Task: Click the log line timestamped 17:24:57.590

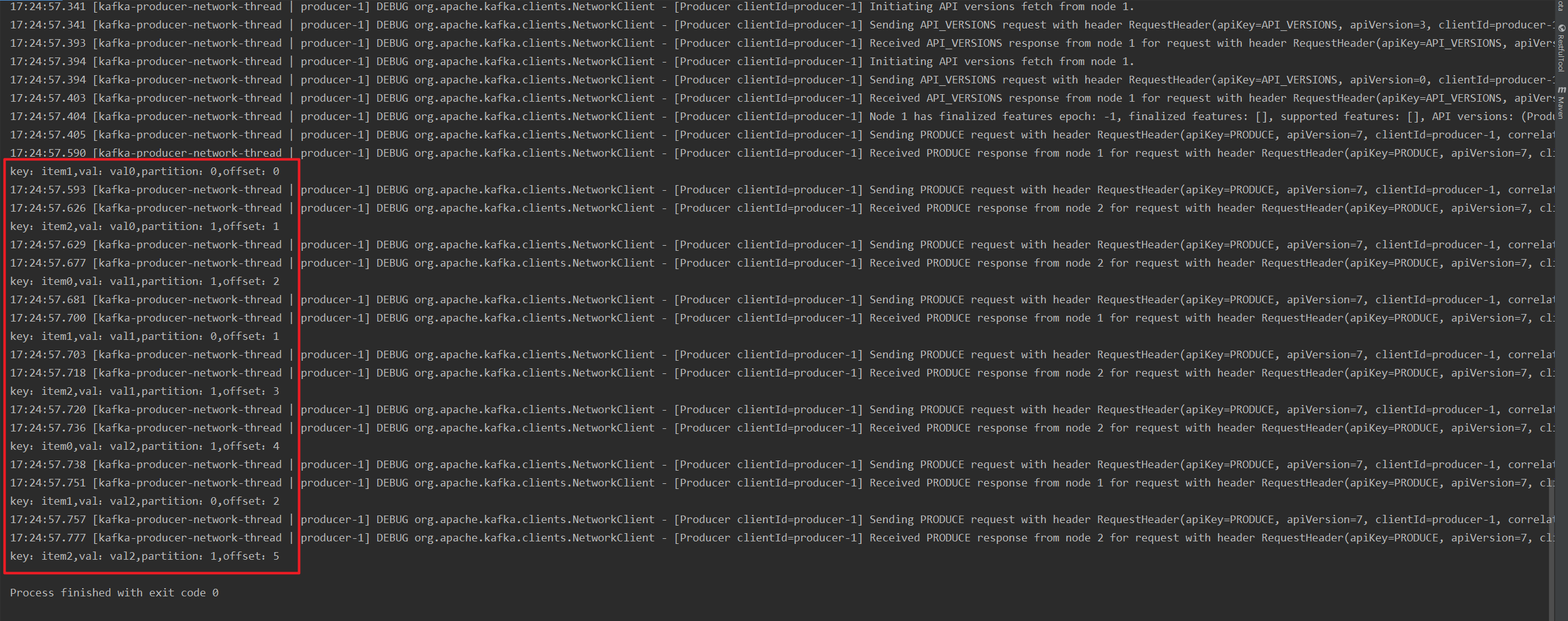Action: tap(782, 153)
